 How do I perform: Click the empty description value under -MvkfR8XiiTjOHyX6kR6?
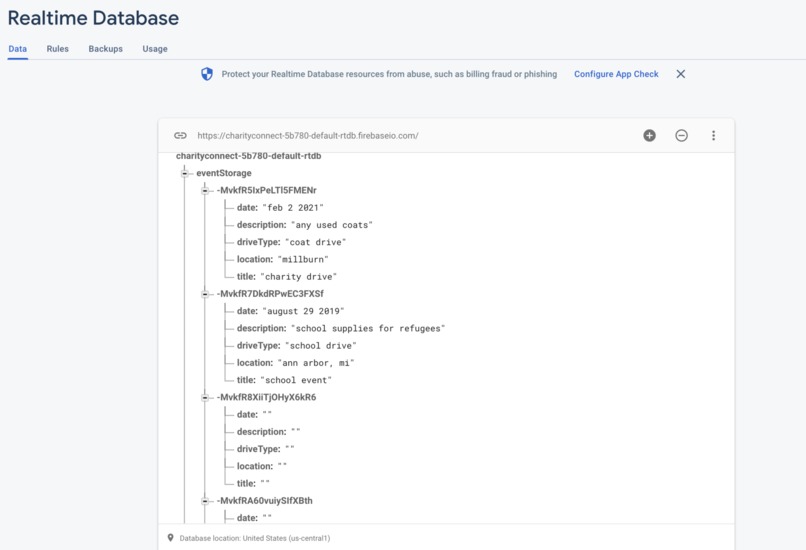click(x=296, y=432)
